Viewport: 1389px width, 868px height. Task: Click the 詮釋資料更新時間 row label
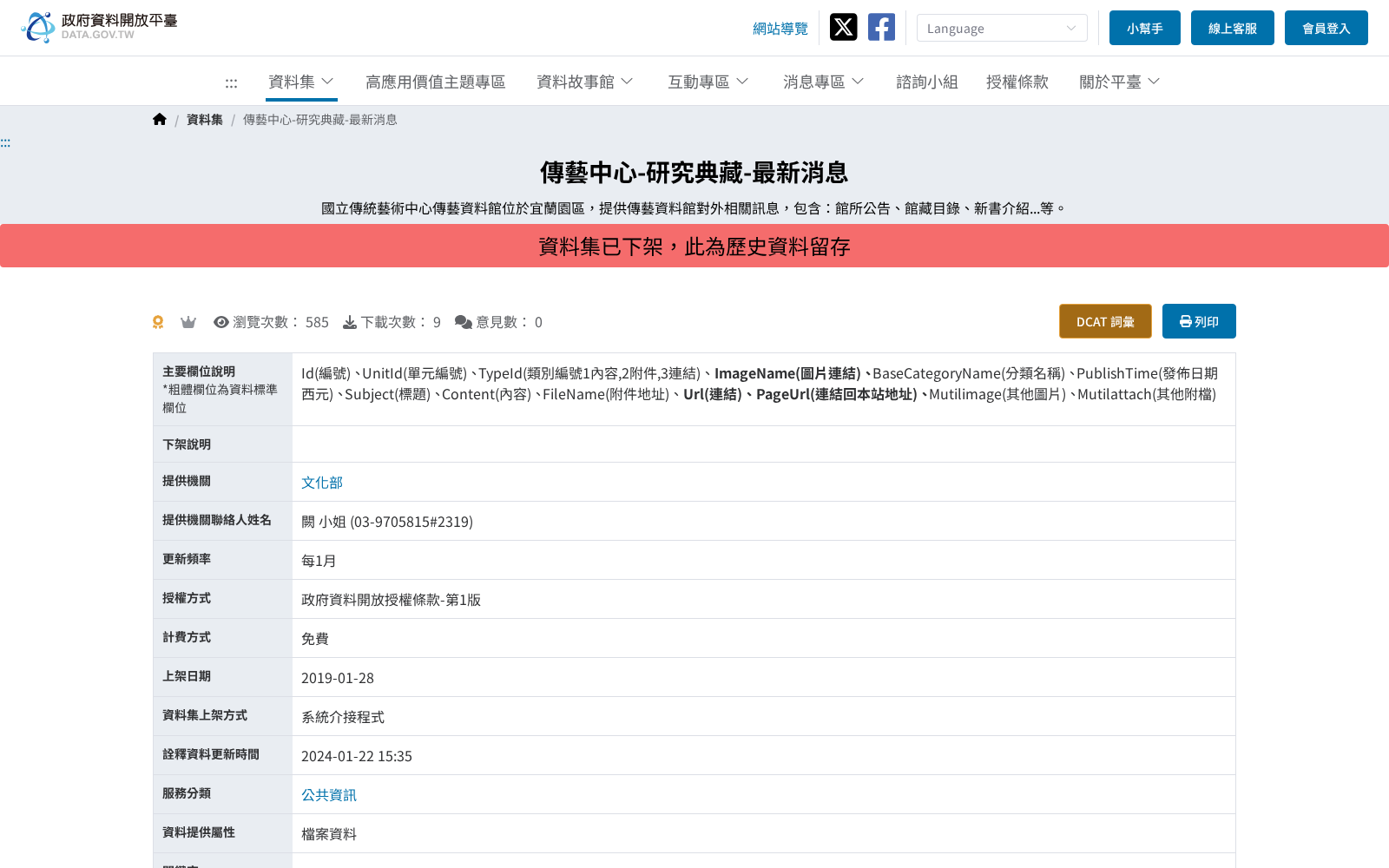click(211, 754)
